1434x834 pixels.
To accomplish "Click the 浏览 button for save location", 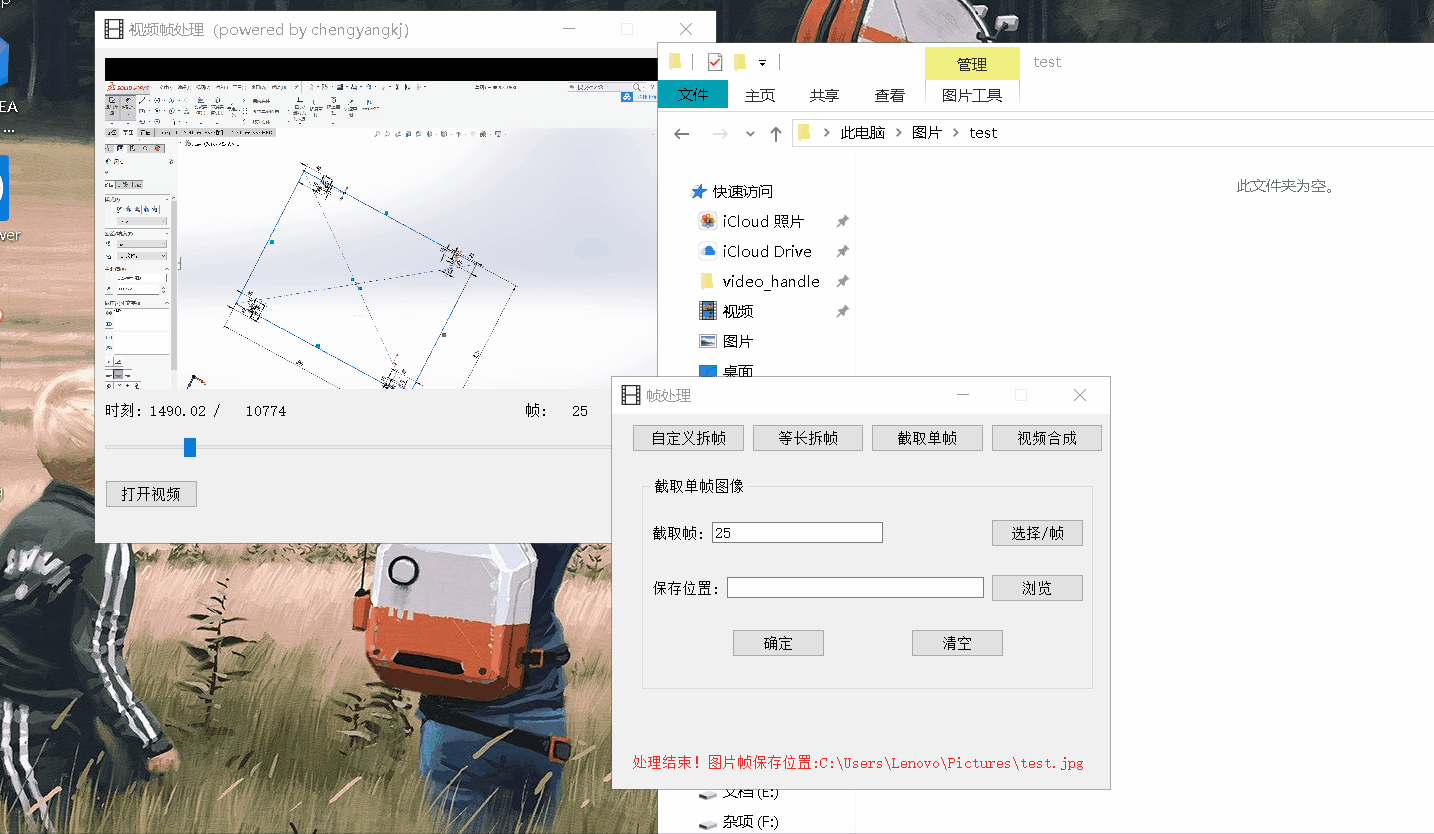I will coord(1037,588).
